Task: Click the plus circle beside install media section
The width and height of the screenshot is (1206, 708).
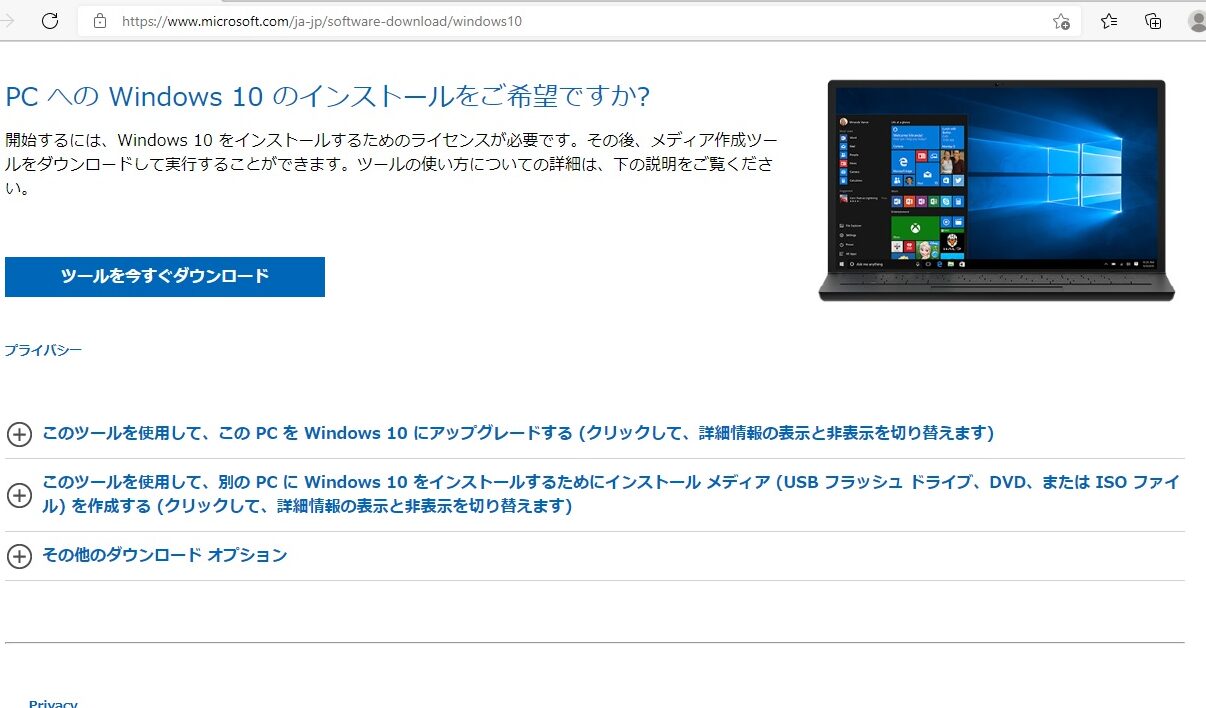Action: (x=19, y=495)
